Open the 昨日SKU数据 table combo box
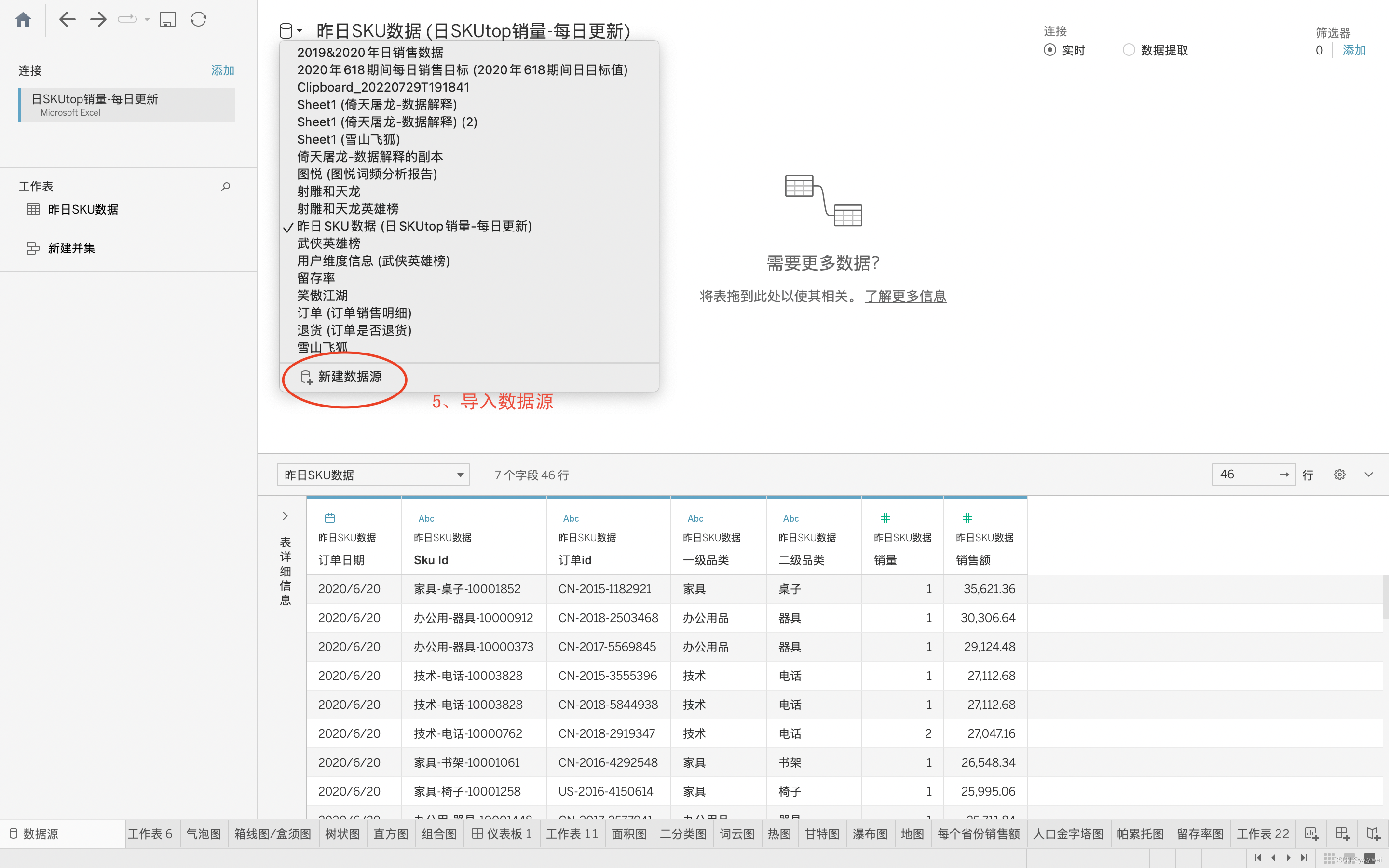Screen dimensions: 1389x868 click(373, 475)
